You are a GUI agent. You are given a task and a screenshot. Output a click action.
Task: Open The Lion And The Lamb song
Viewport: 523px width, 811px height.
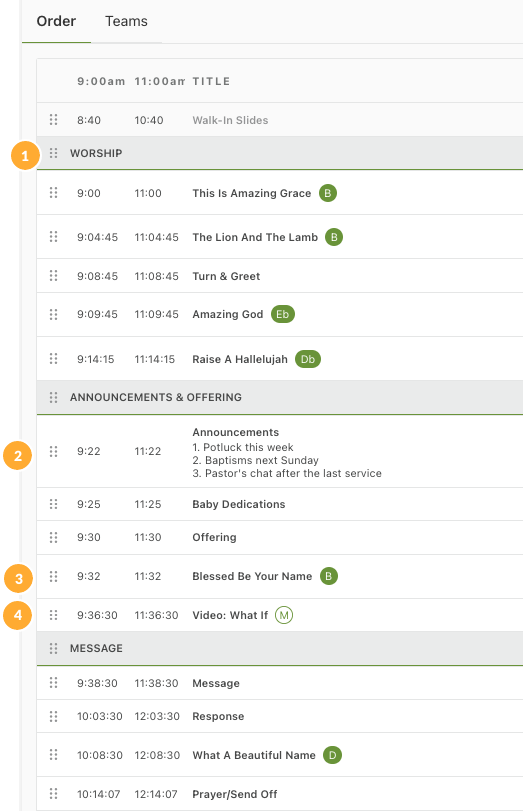(x=255, y=237)
